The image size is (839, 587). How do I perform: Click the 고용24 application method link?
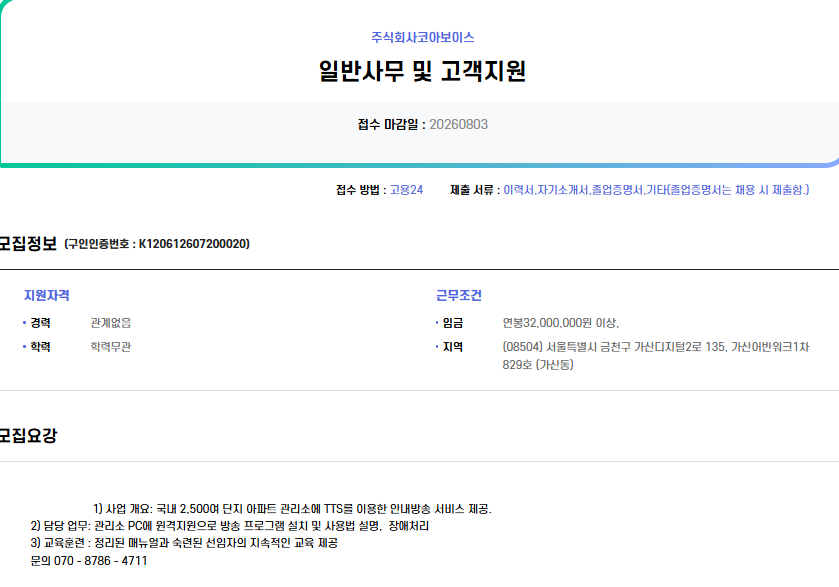tap(406, 190)
